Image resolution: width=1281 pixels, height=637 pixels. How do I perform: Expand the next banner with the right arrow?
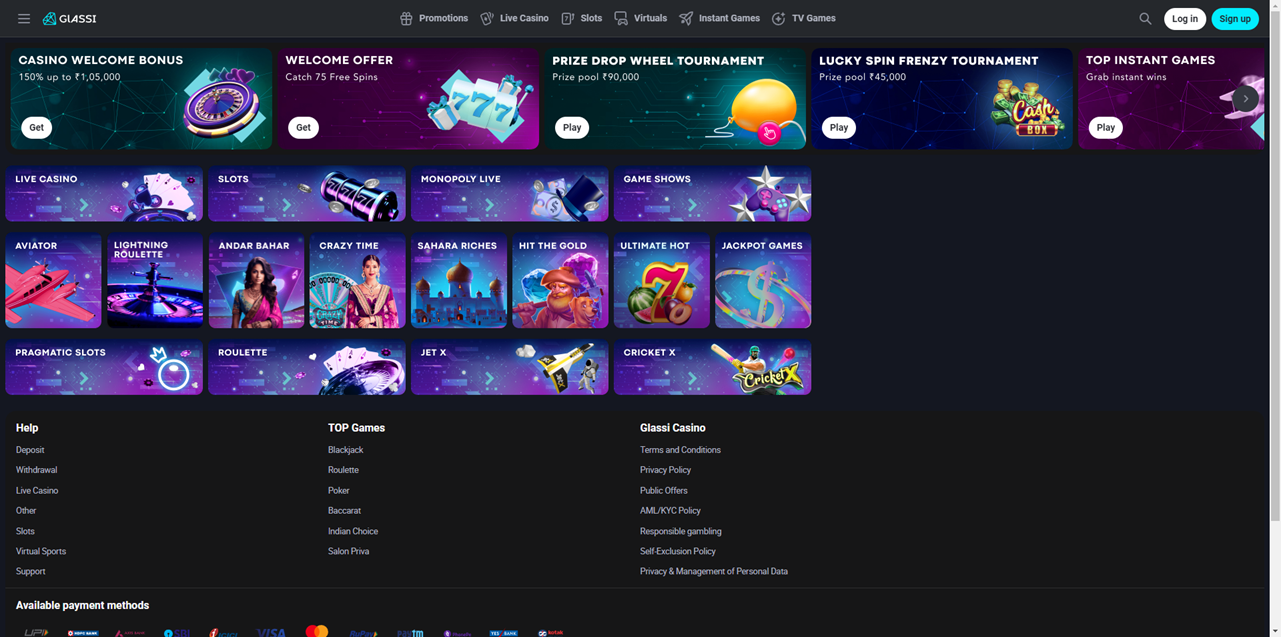click(x=1245, y=98)
